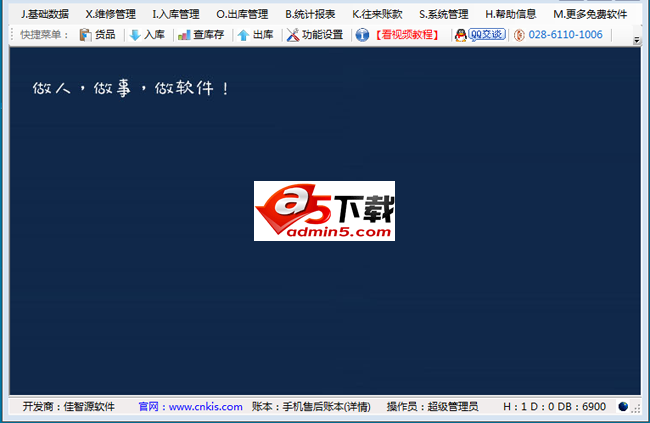Image resolution: width=650 pixels, height=423 pixels.
Task: Click the phone number icon
Action: (x=519, y=35)
